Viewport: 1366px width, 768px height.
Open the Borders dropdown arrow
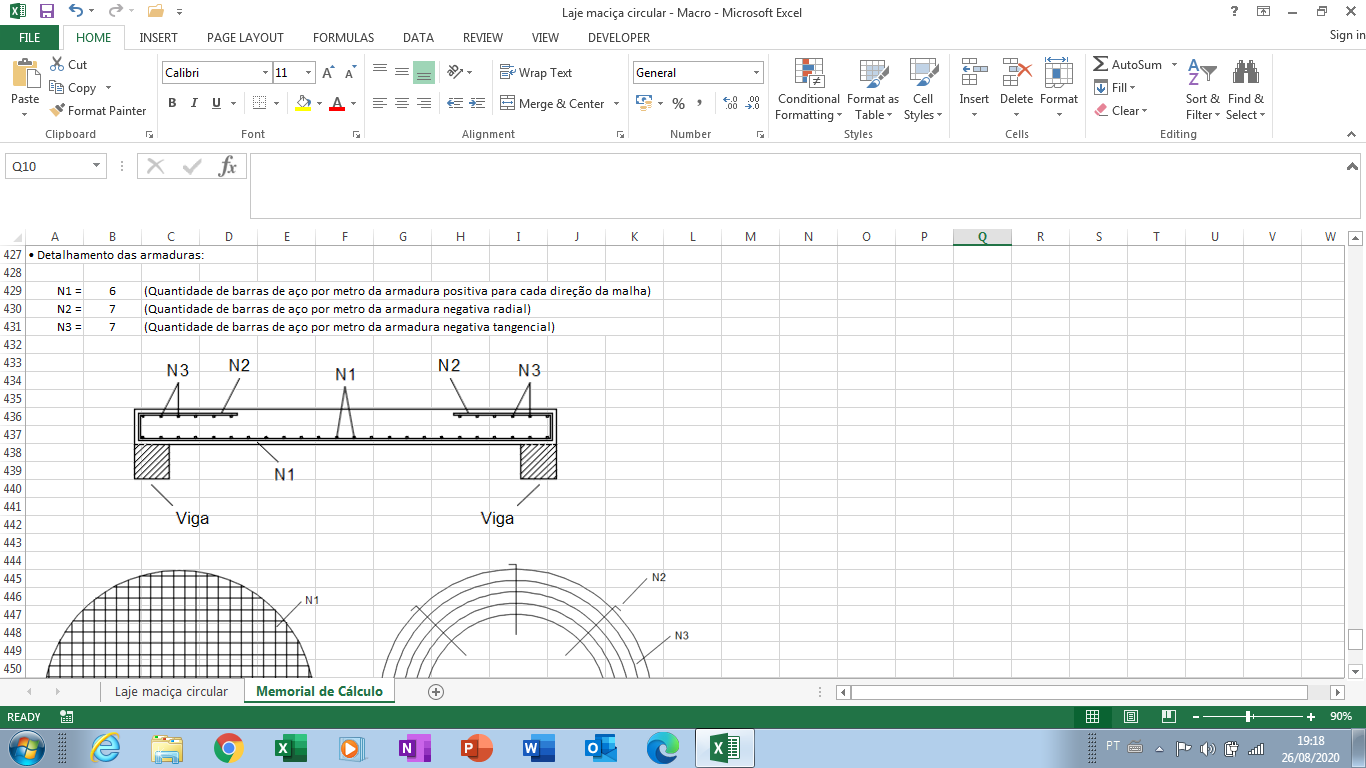click(x=277, y=103)
